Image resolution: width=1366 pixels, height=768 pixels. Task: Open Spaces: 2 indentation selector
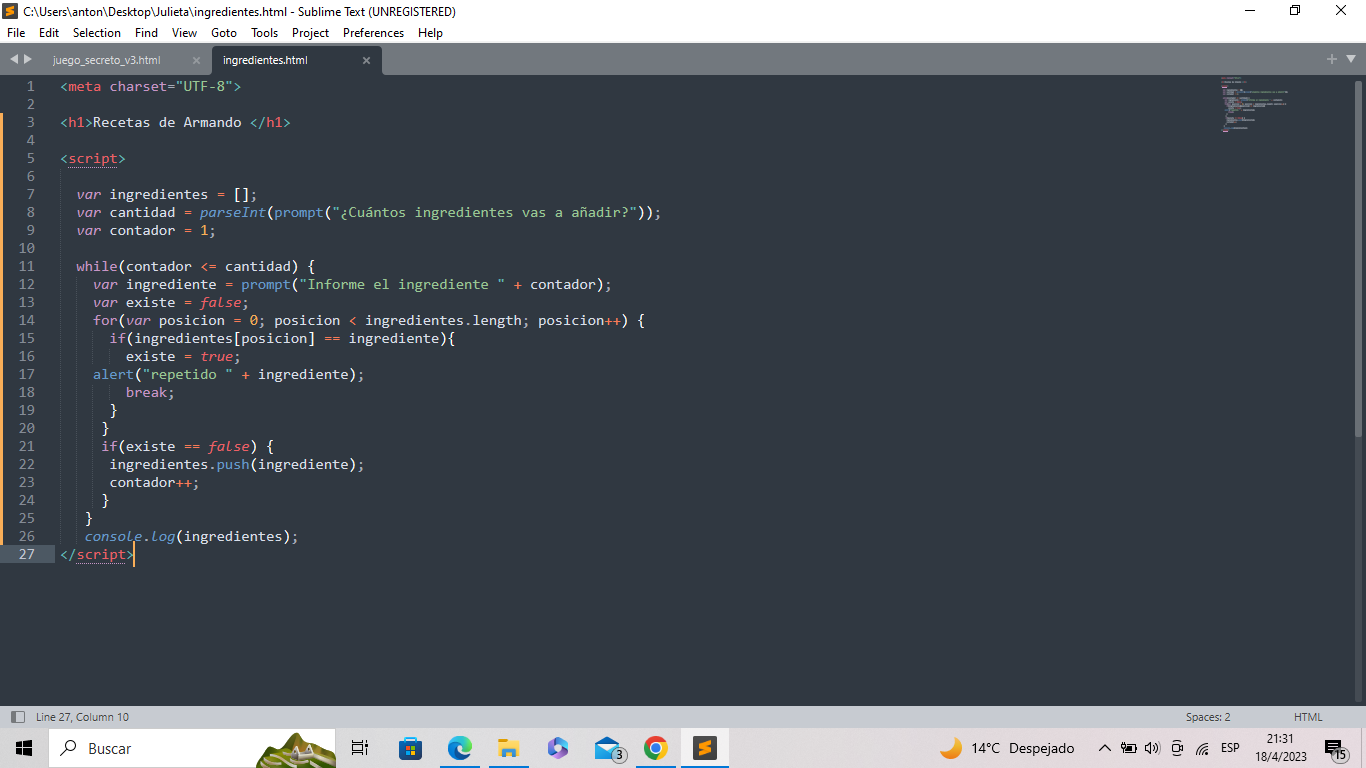[x=1208, y=717]
